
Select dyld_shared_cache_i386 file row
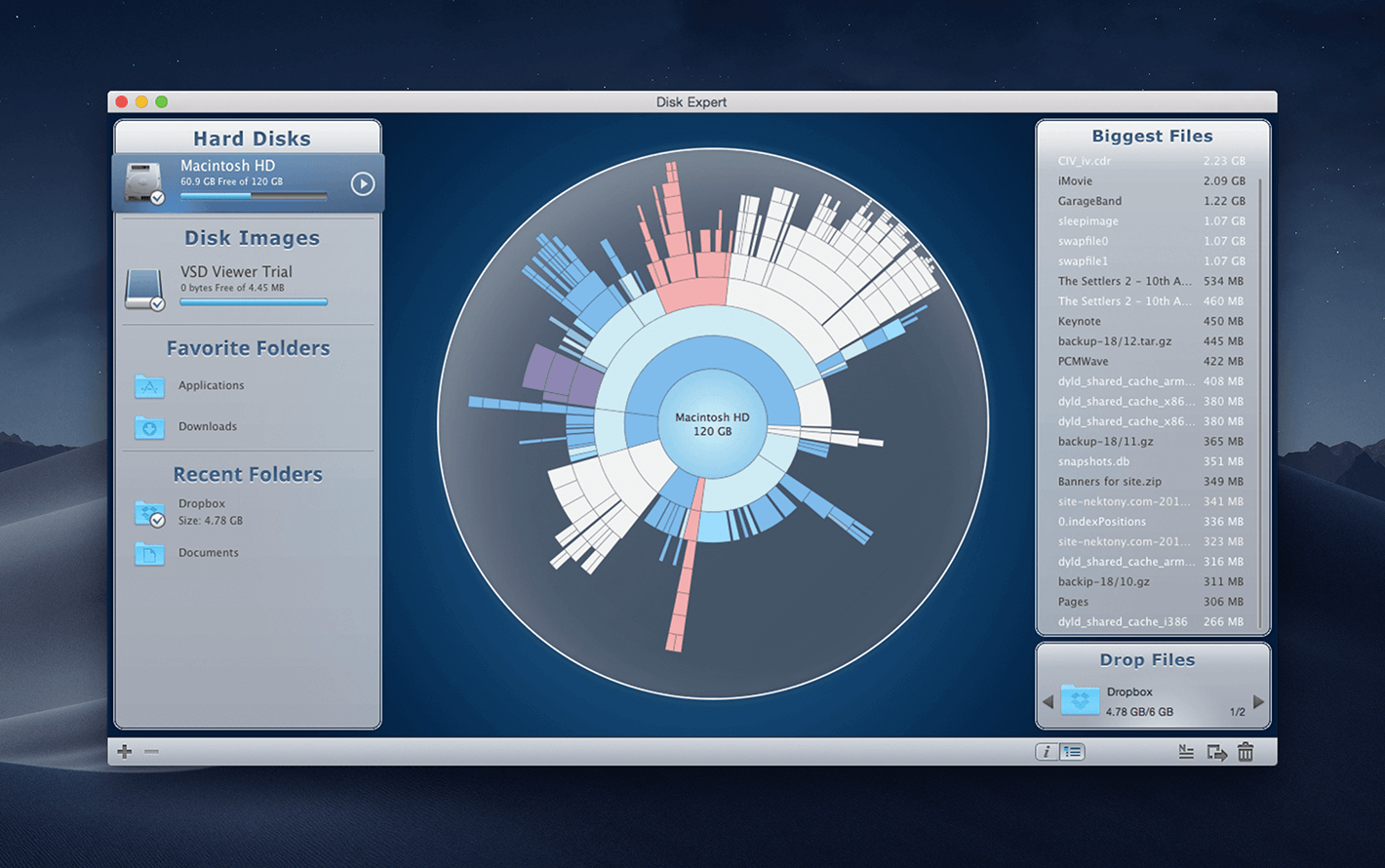1151,621
